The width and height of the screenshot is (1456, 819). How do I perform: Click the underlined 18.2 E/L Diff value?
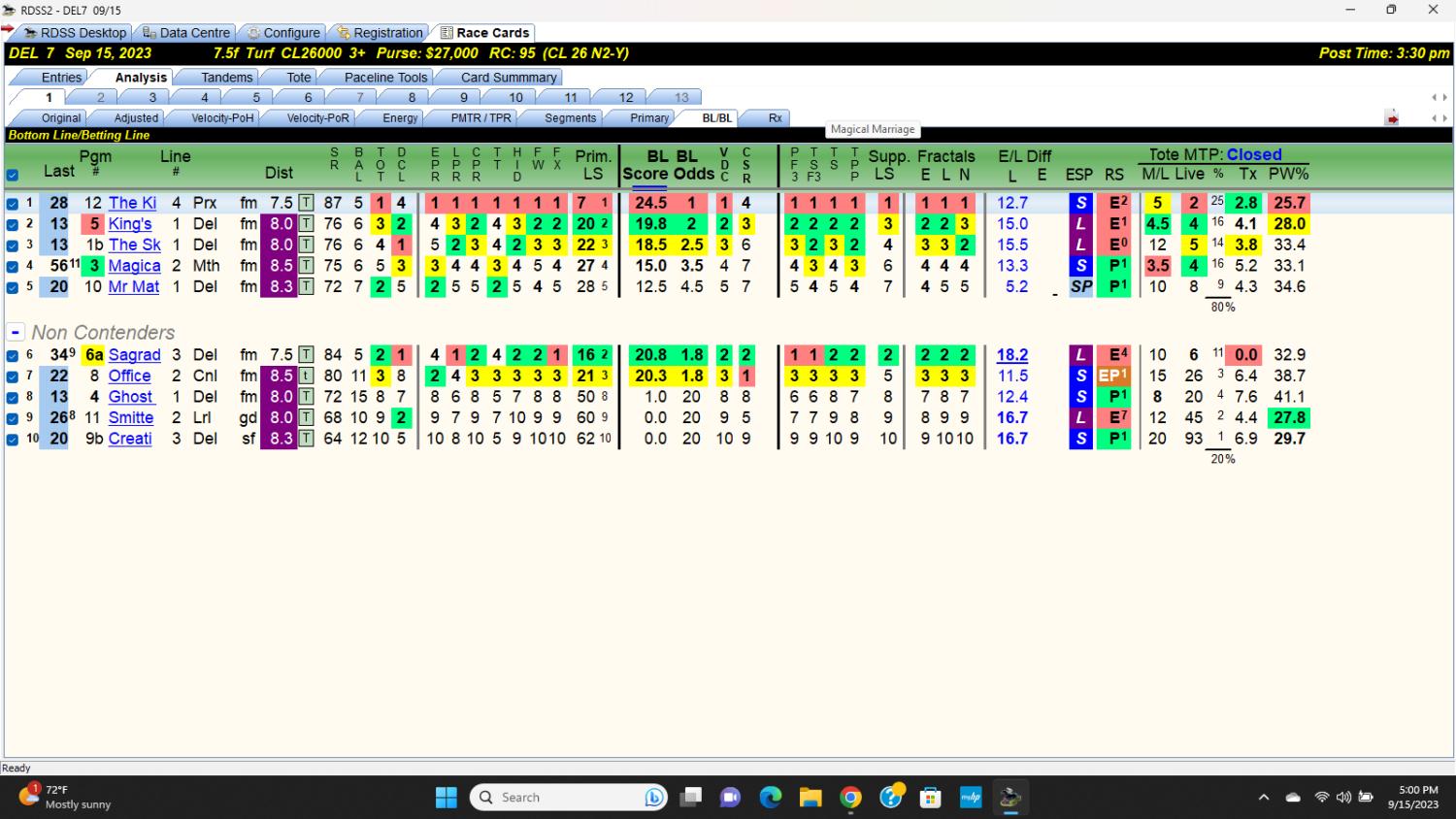click(x=1012, y=355)
